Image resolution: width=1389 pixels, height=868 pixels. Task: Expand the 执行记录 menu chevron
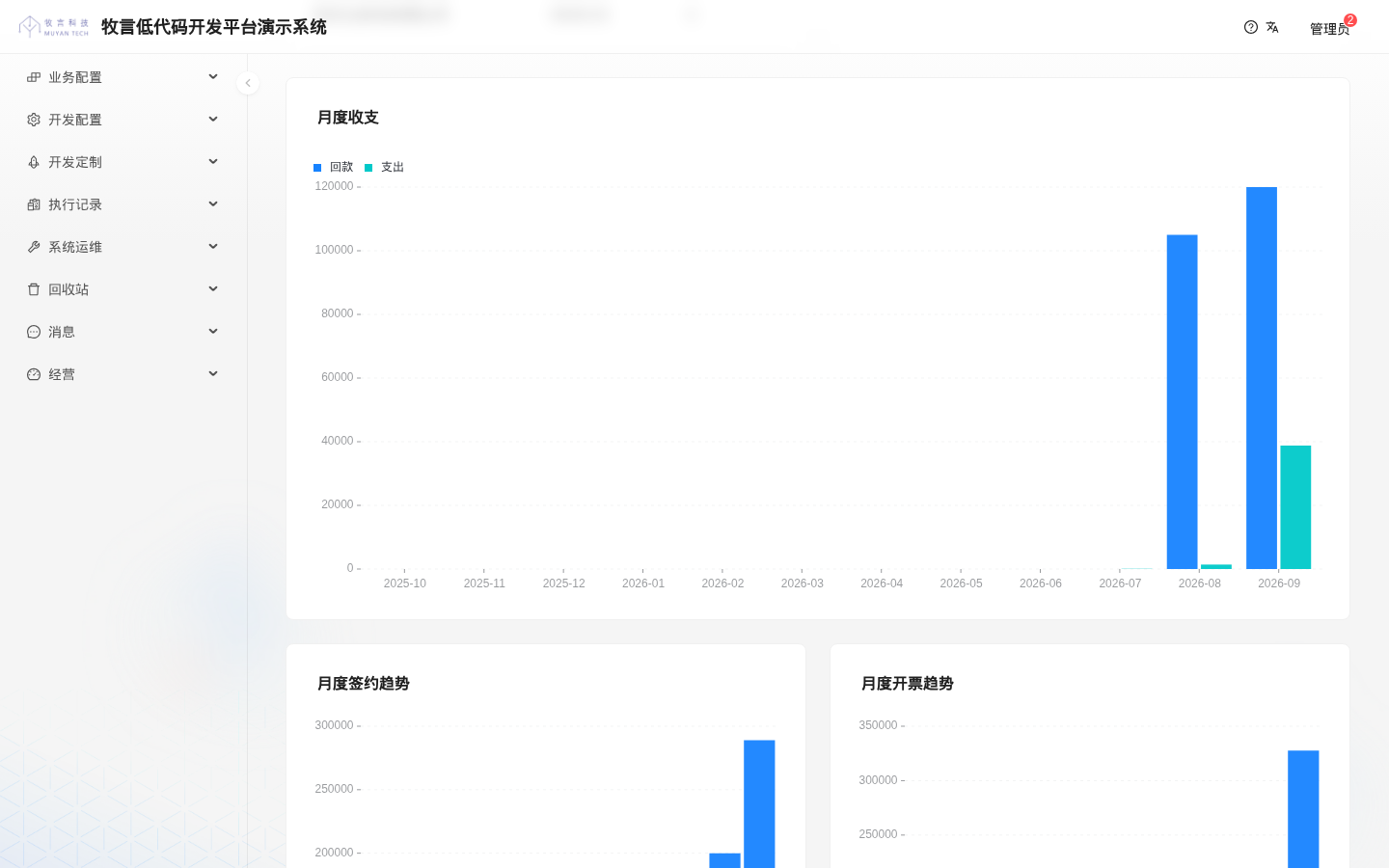pyautogui.click(x=213, y=204)
